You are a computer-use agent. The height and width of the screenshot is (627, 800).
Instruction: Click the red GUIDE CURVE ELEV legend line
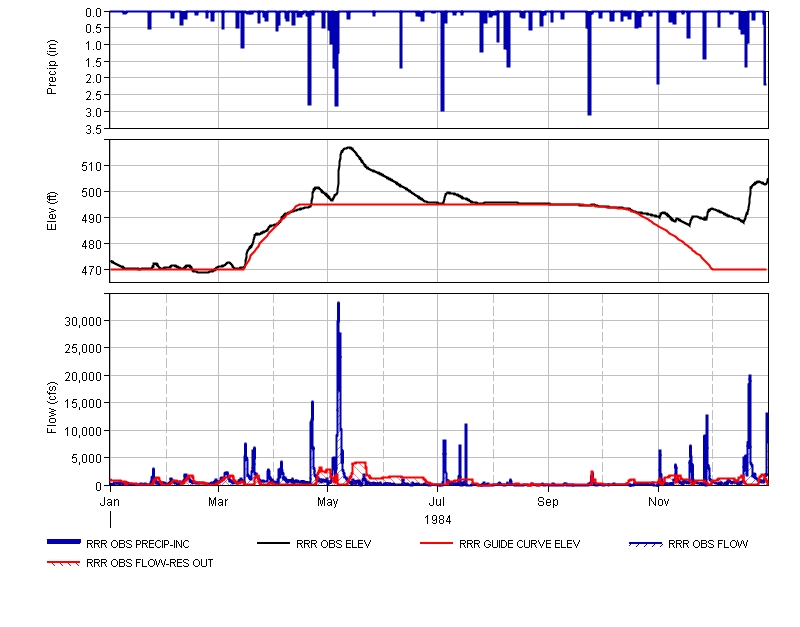click(437, 544)
